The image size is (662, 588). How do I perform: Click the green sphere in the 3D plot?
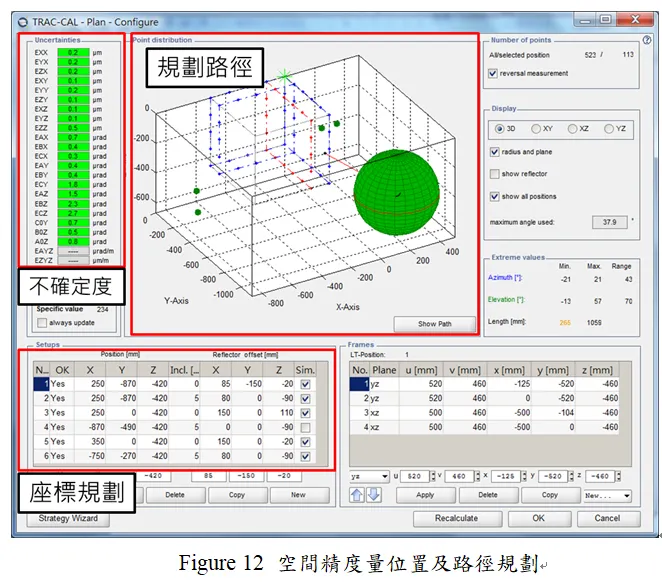point(396,192)
